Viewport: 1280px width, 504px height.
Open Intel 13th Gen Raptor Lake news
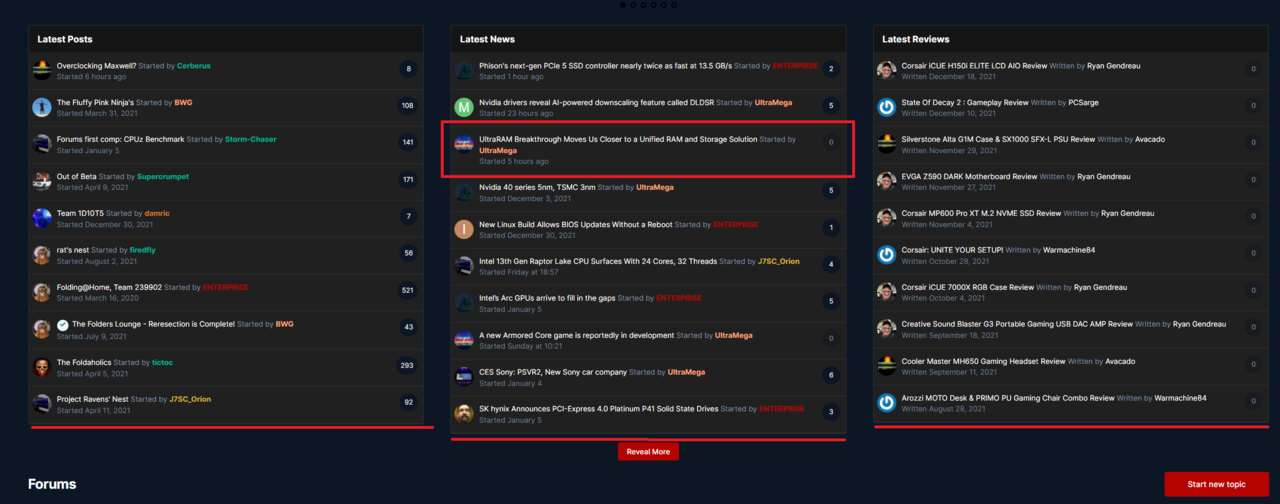598,261
